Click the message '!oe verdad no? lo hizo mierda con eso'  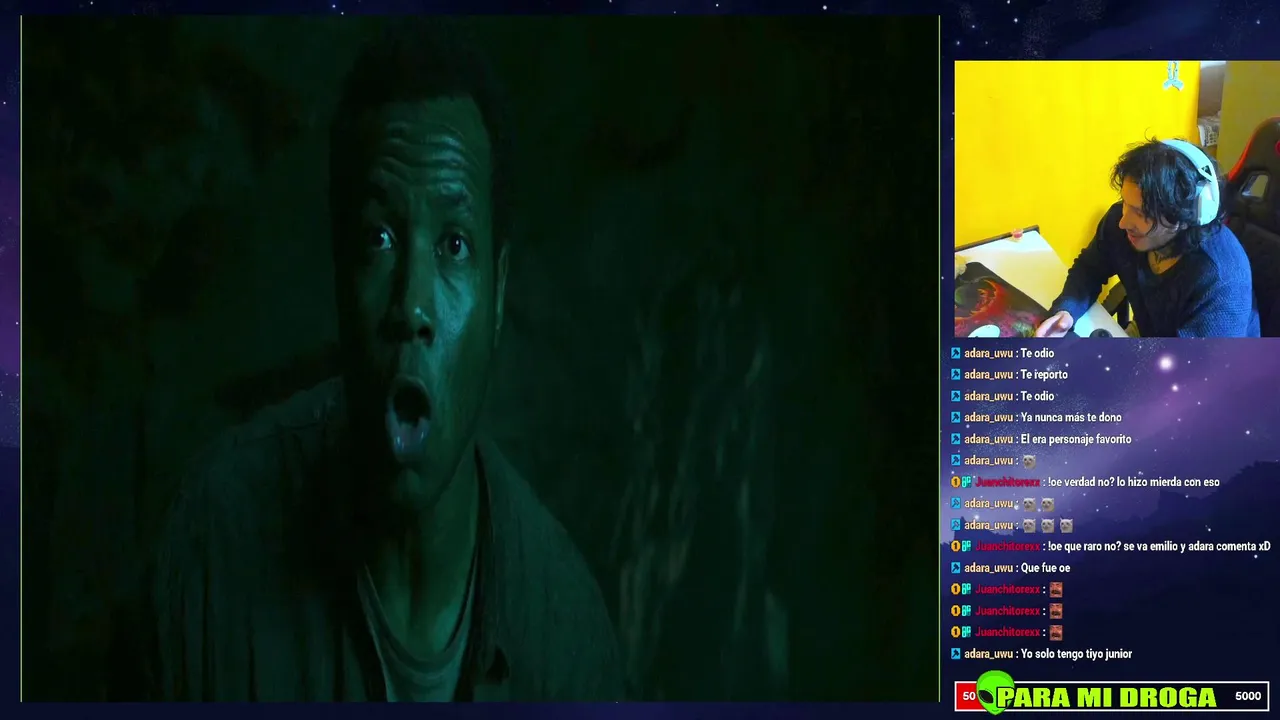pos(1134,482)
